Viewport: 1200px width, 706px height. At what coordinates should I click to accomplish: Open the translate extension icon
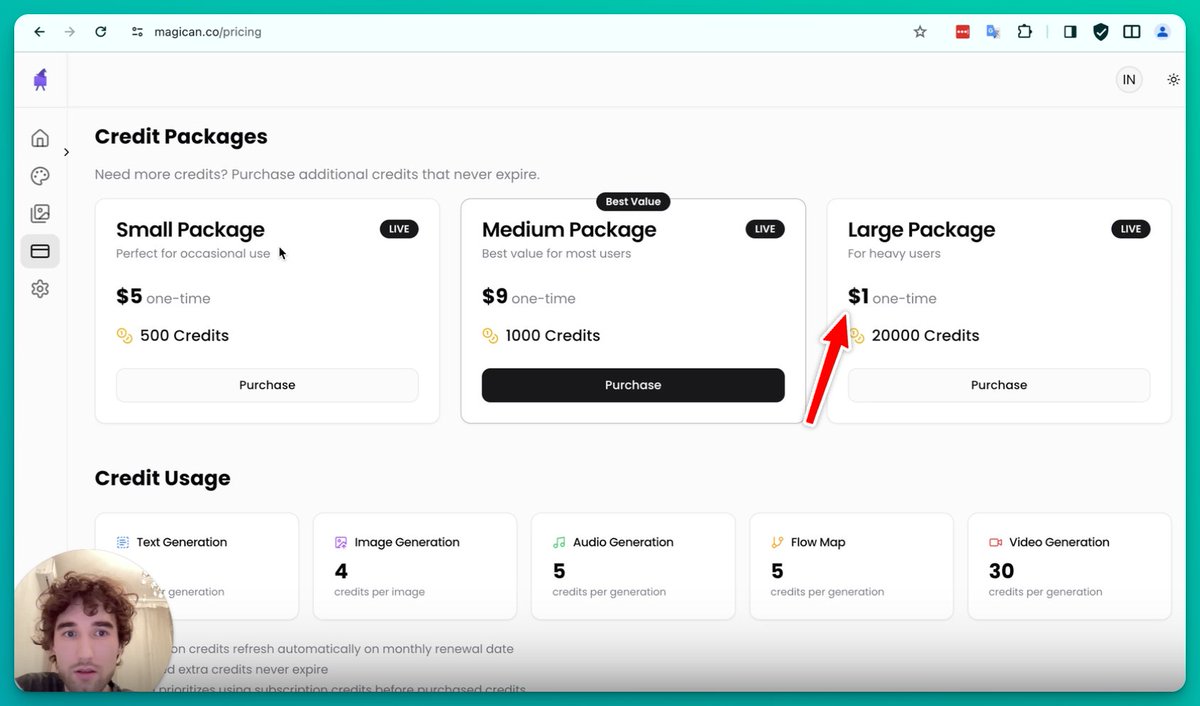[x=993, y=32]
